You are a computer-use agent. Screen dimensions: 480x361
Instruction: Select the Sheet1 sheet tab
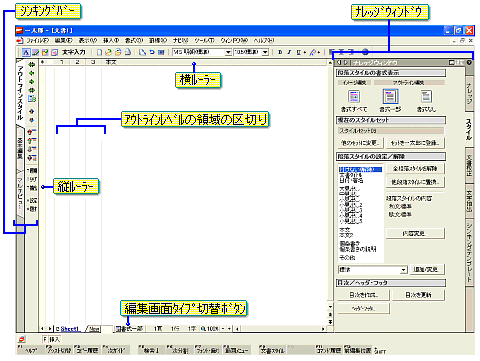68,329
